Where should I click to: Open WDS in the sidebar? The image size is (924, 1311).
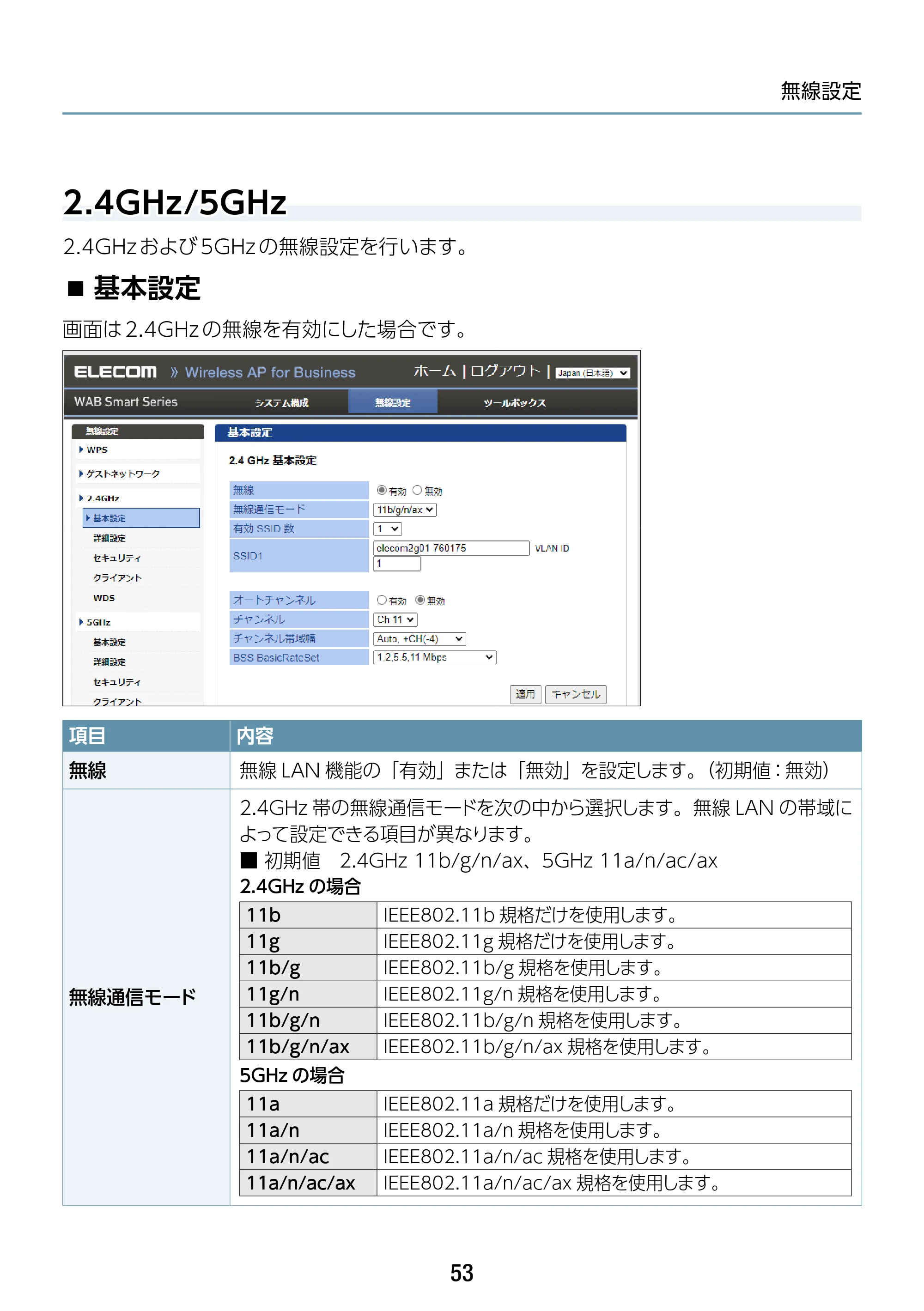(104, 598)
